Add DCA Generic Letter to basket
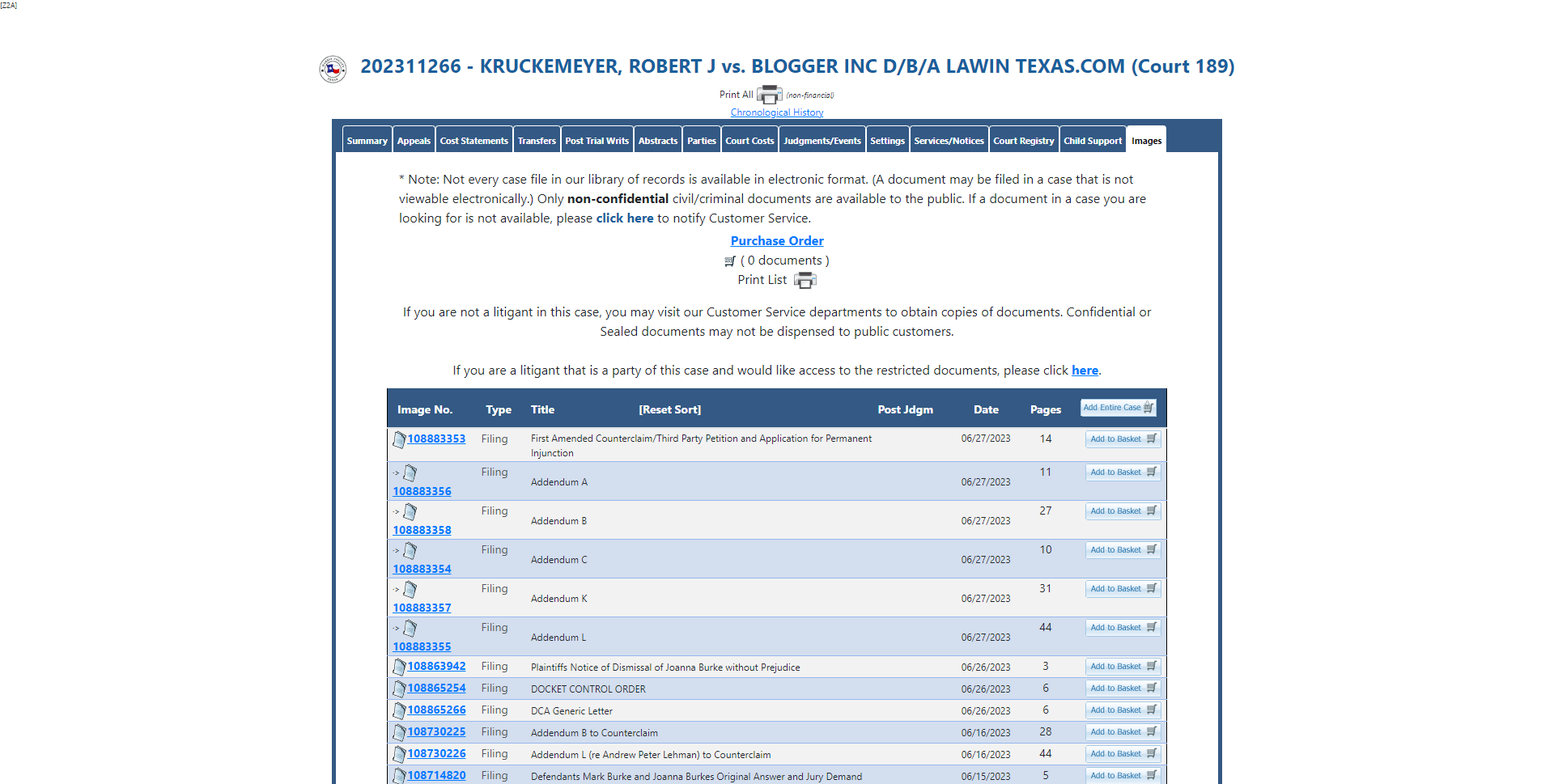The image size is (1554, 784). 1123,710
